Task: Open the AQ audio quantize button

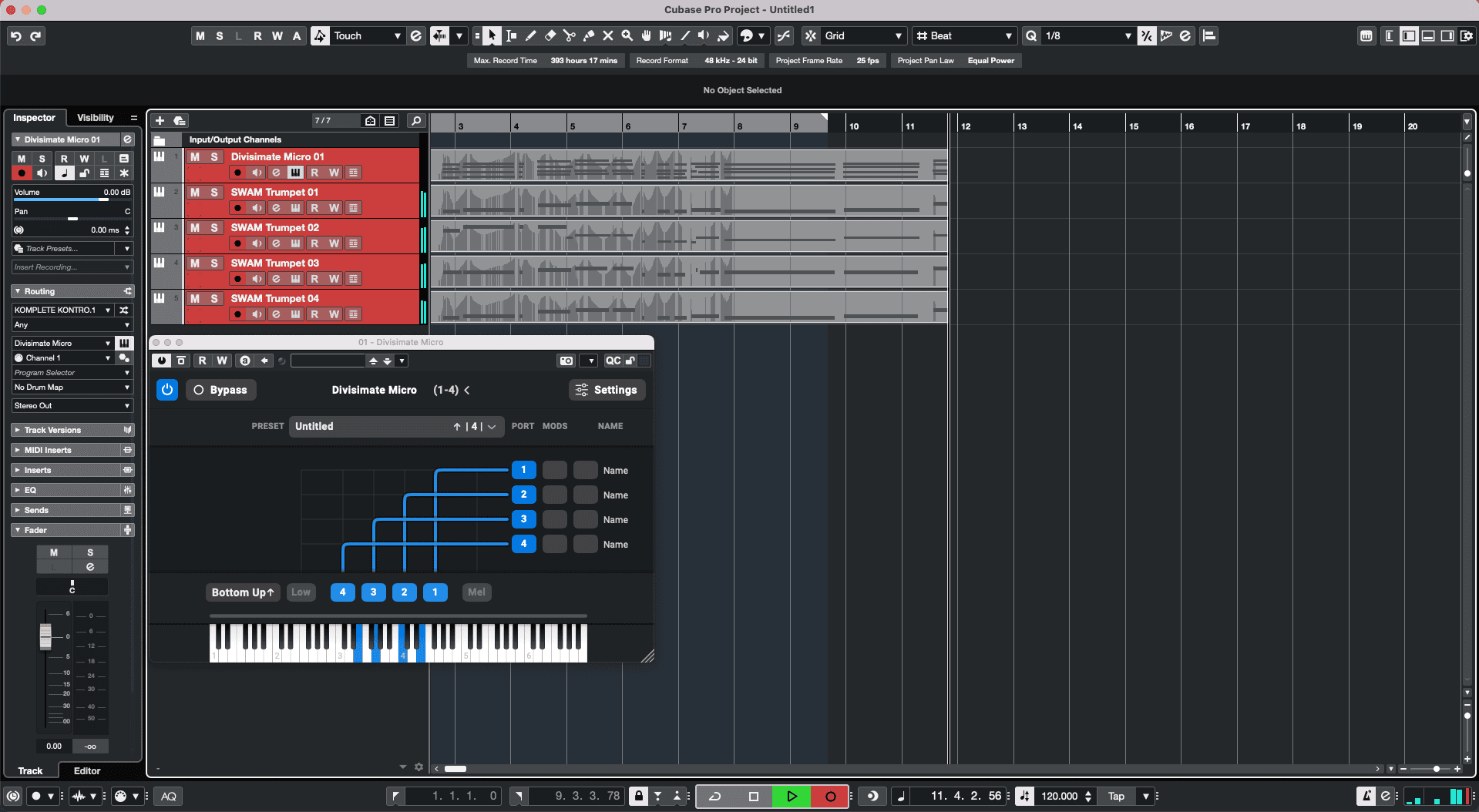Action: (169, 796)
